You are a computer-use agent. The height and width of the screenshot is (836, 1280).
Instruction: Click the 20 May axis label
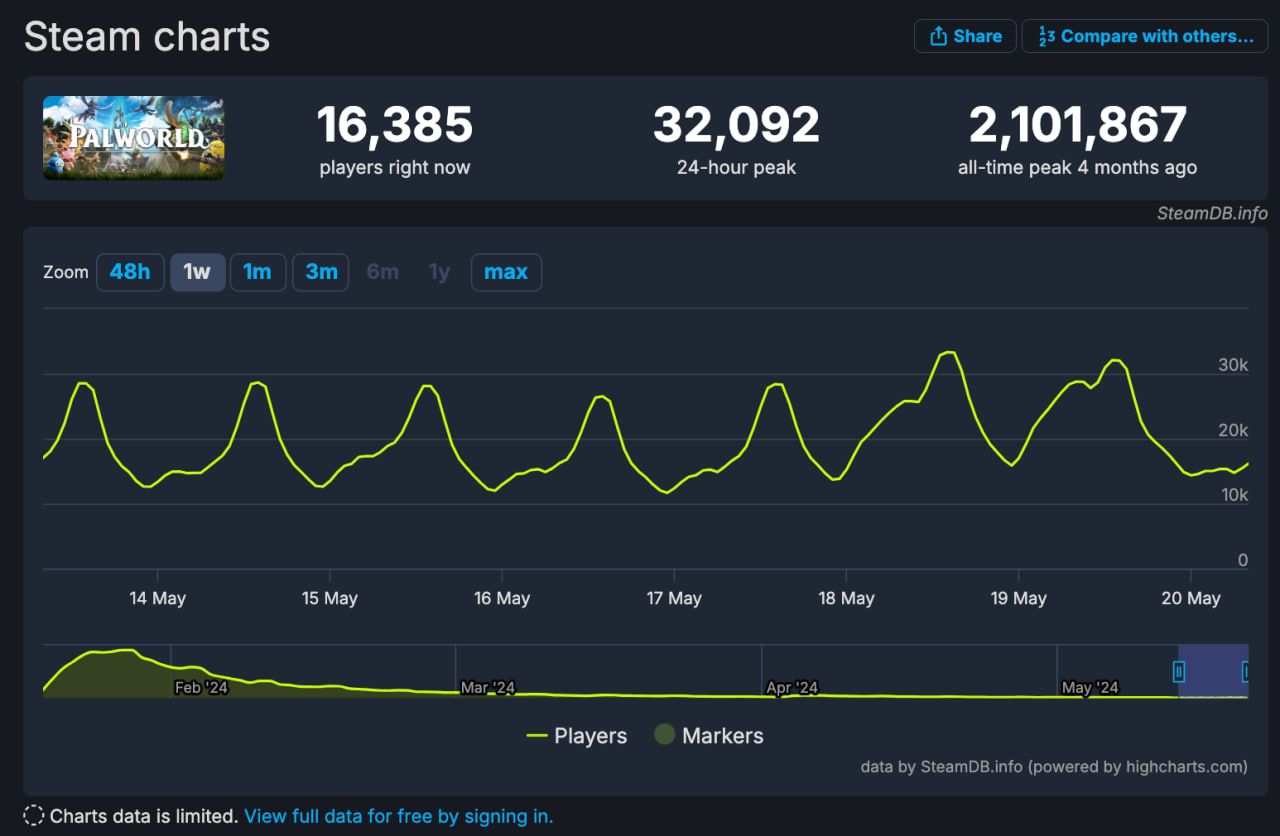tap(1192, 598)
